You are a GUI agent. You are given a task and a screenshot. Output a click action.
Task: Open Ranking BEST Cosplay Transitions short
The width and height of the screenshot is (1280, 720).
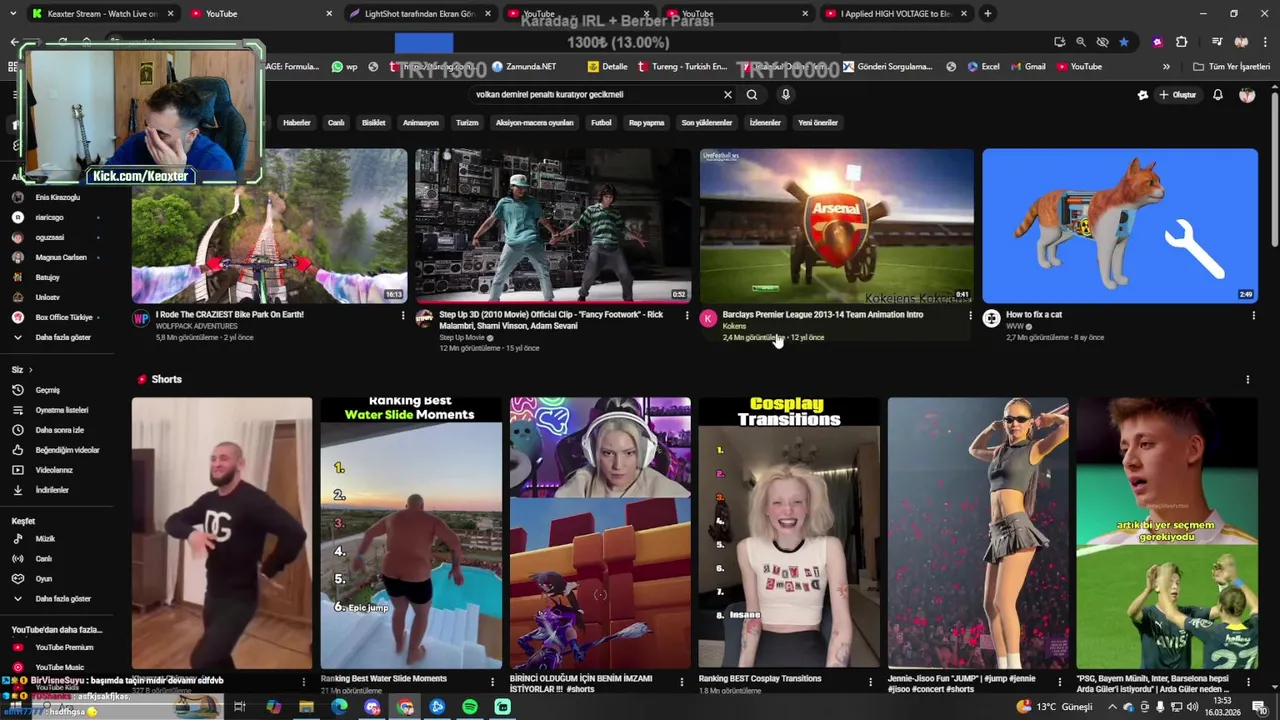point(789,532)
